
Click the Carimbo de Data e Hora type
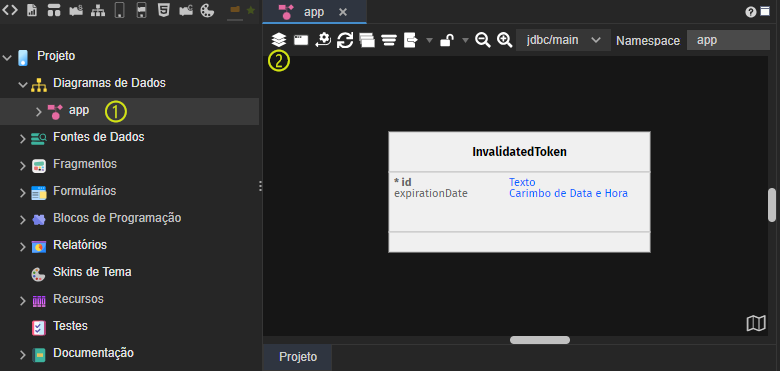click(x=568, y=193)
